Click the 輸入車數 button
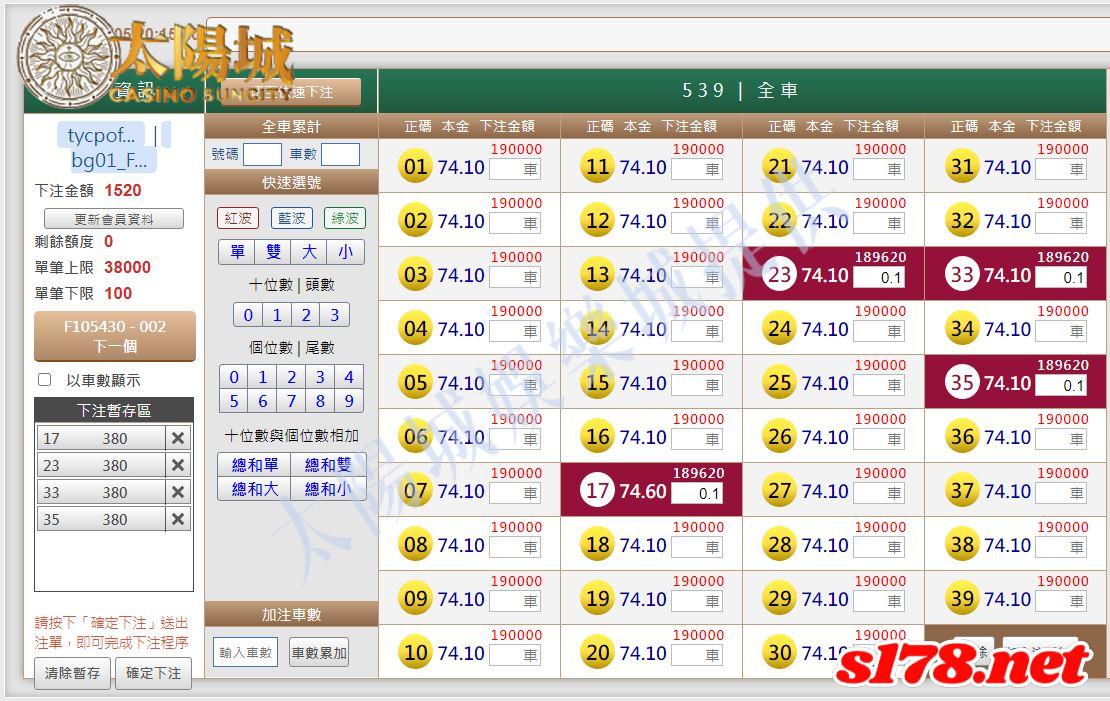 point(245,652)
